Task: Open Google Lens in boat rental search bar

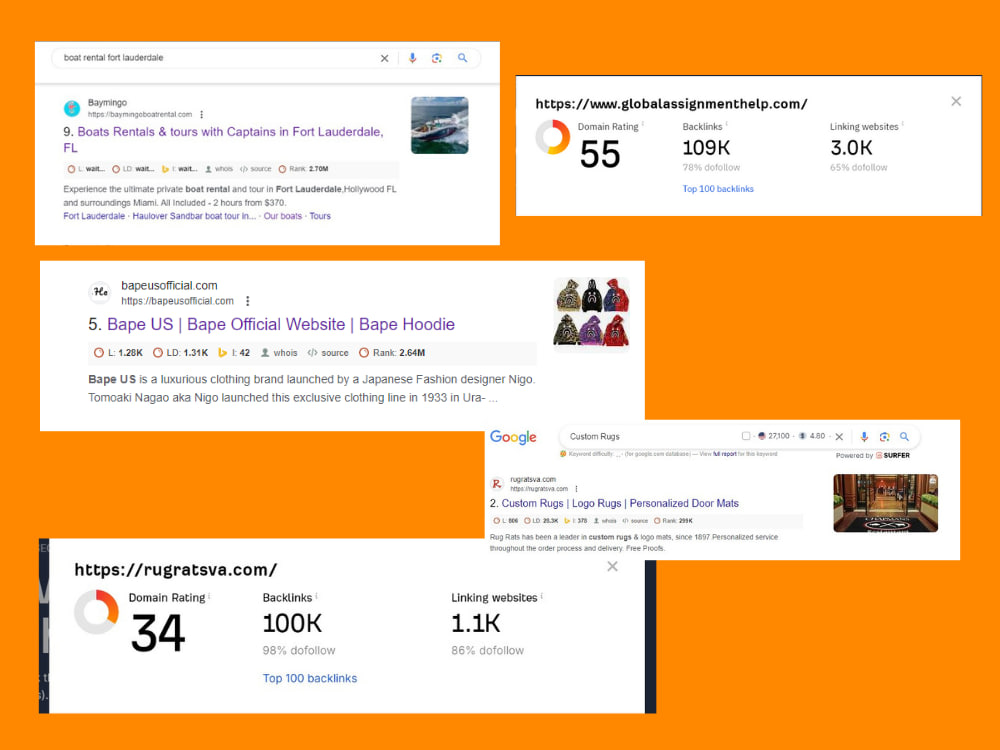Action: (437, 58)
